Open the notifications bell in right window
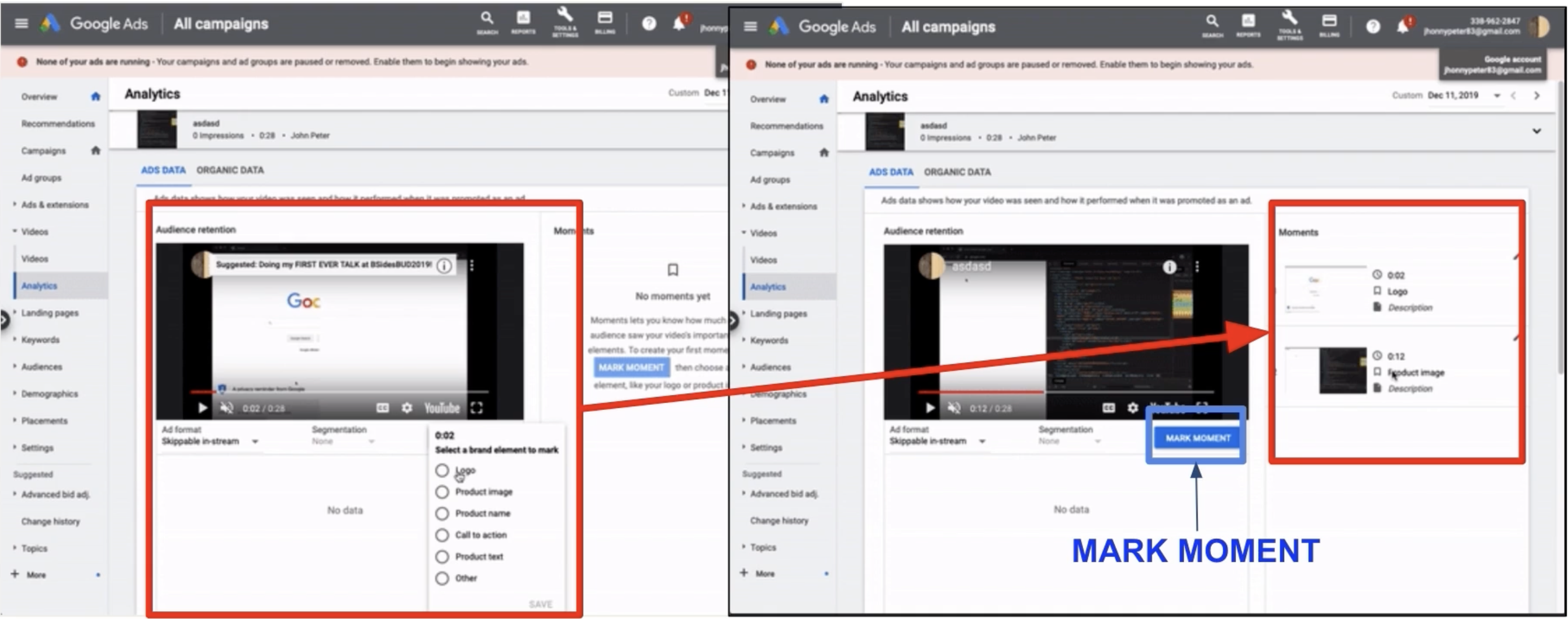 tap(1403, 26)
